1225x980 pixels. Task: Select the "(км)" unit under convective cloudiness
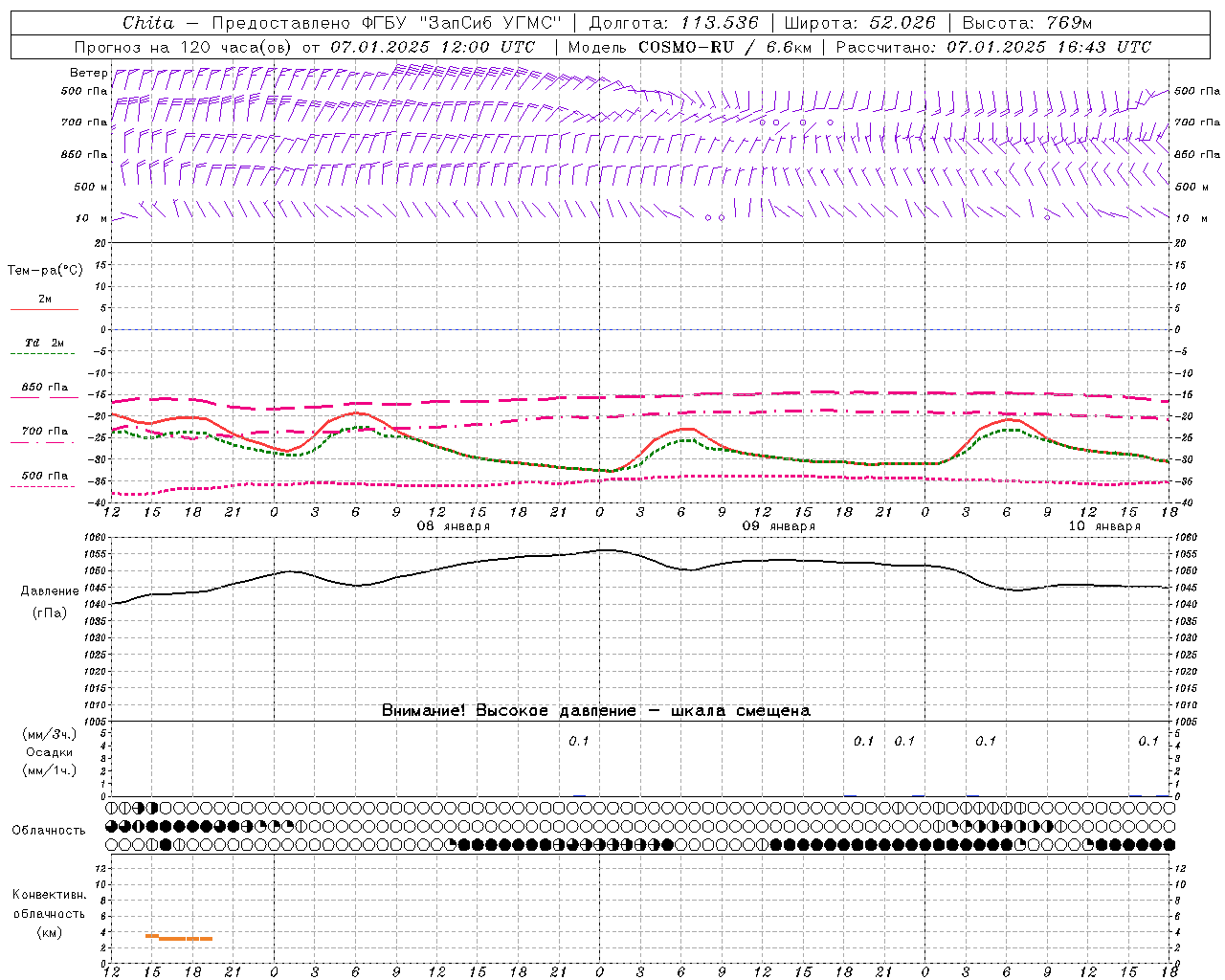tap(50, 932)
